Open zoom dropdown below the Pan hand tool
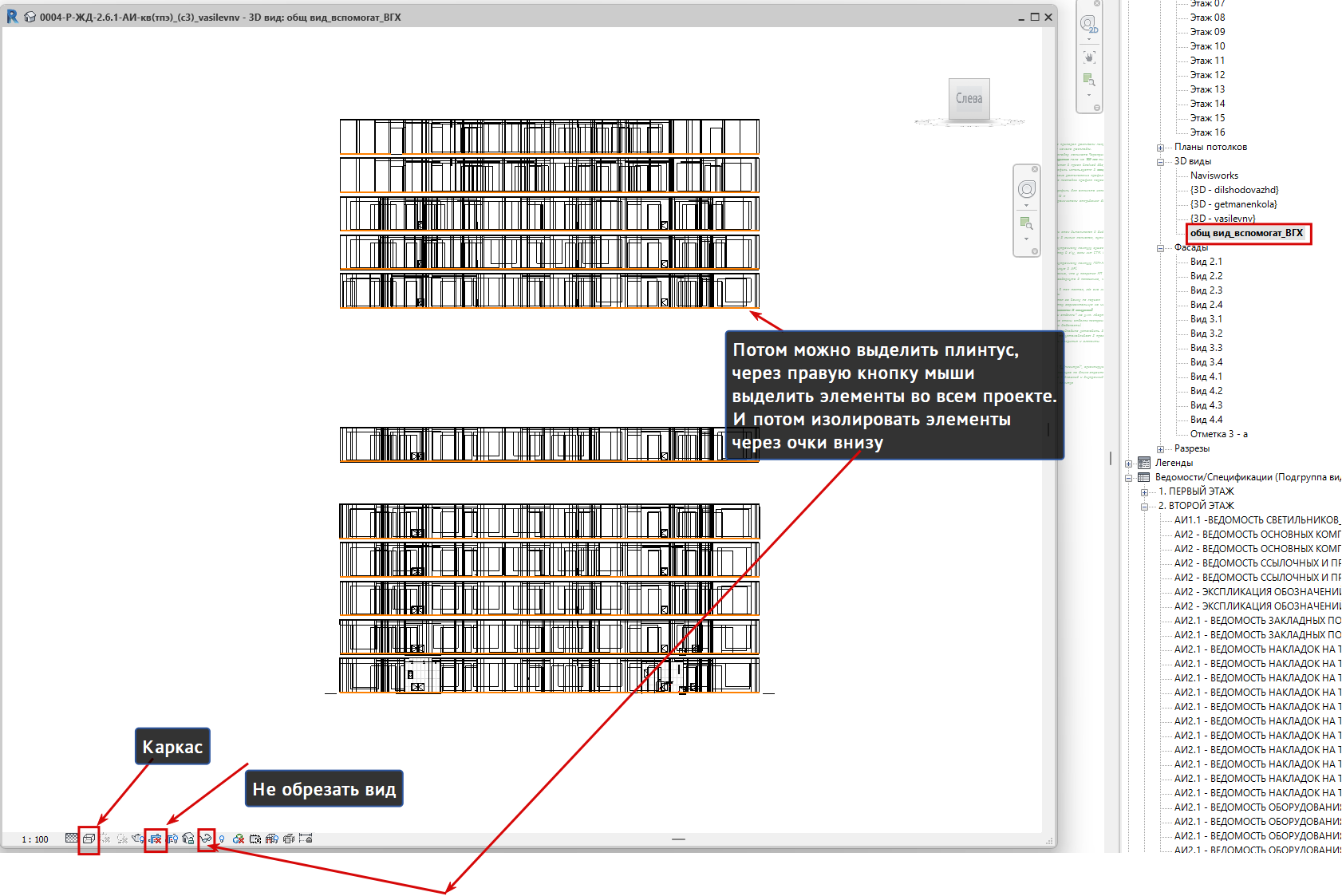Screen dimensions: 1342x896 [1089, 95]
